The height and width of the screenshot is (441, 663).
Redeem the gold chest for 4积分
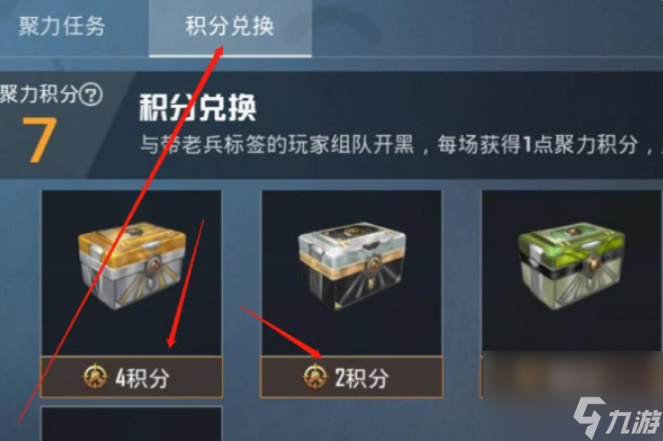pyautogui.click(x=132, y=377)
